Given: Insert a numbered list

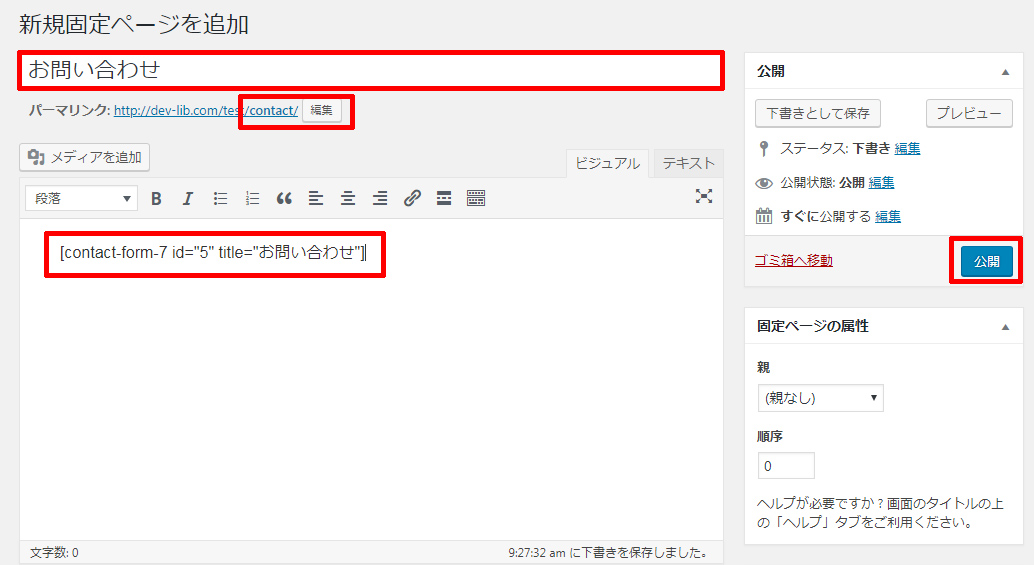Looking at the screenshot, I should pos(252,198).
